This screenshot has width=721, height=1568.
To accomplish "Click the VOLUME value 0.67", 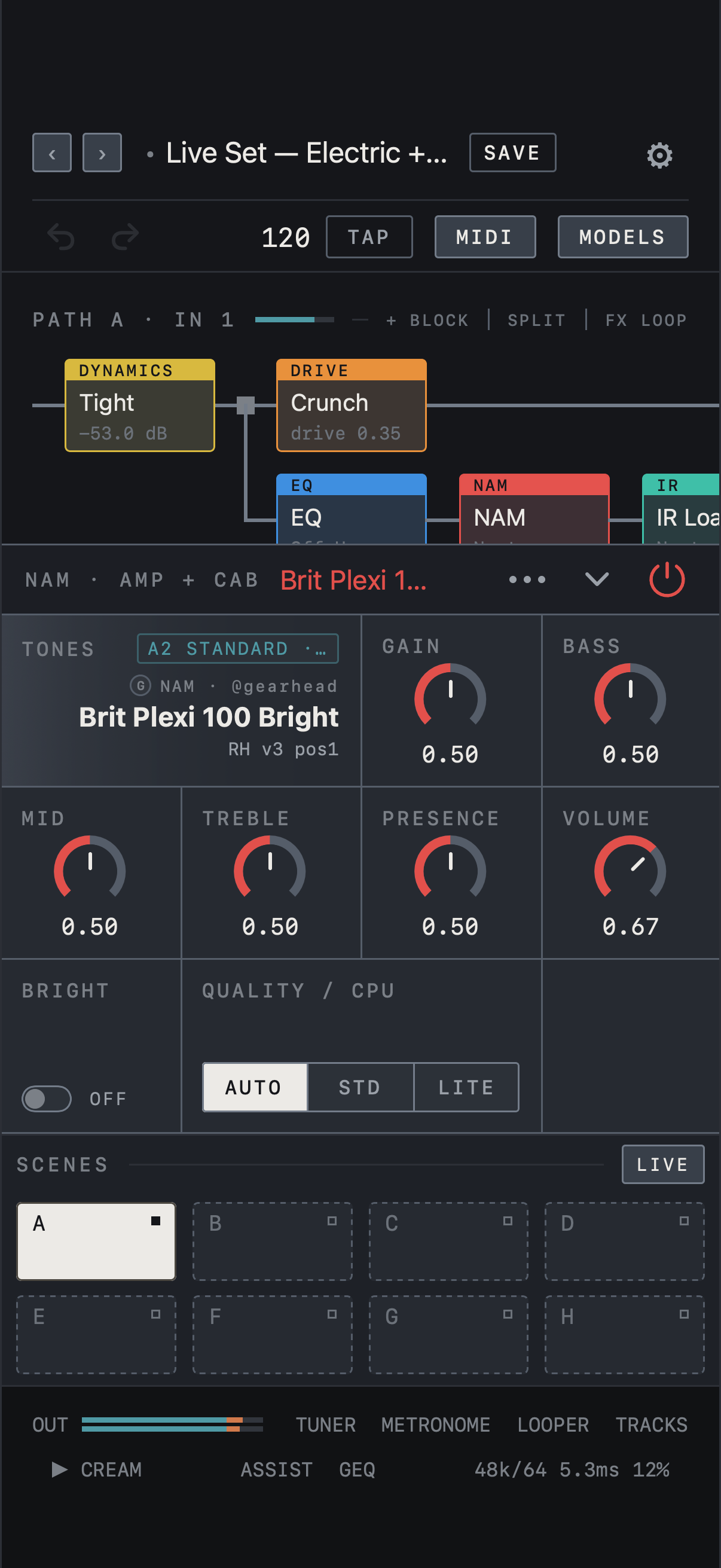I will tap(630, 927).
